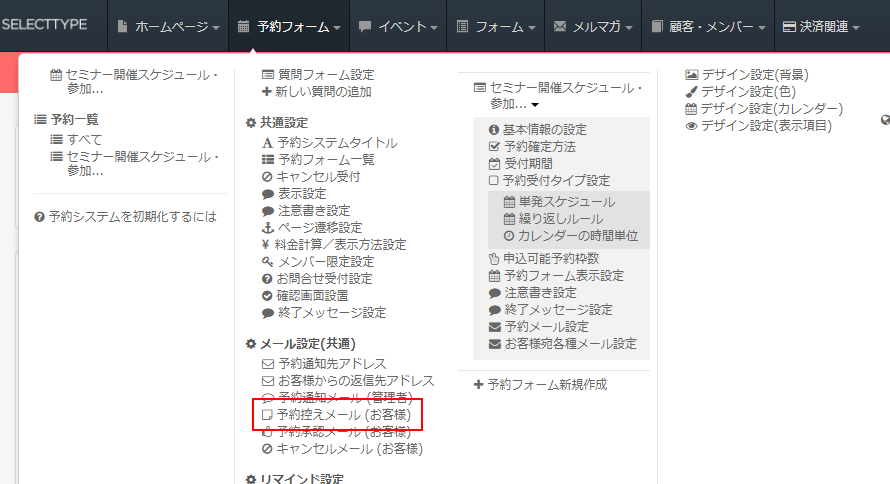The height and width of the screenshot is (484, 890).
Task: Click the yen icon for 料金計算/表示方法設定
Action: tap(267, 245)
